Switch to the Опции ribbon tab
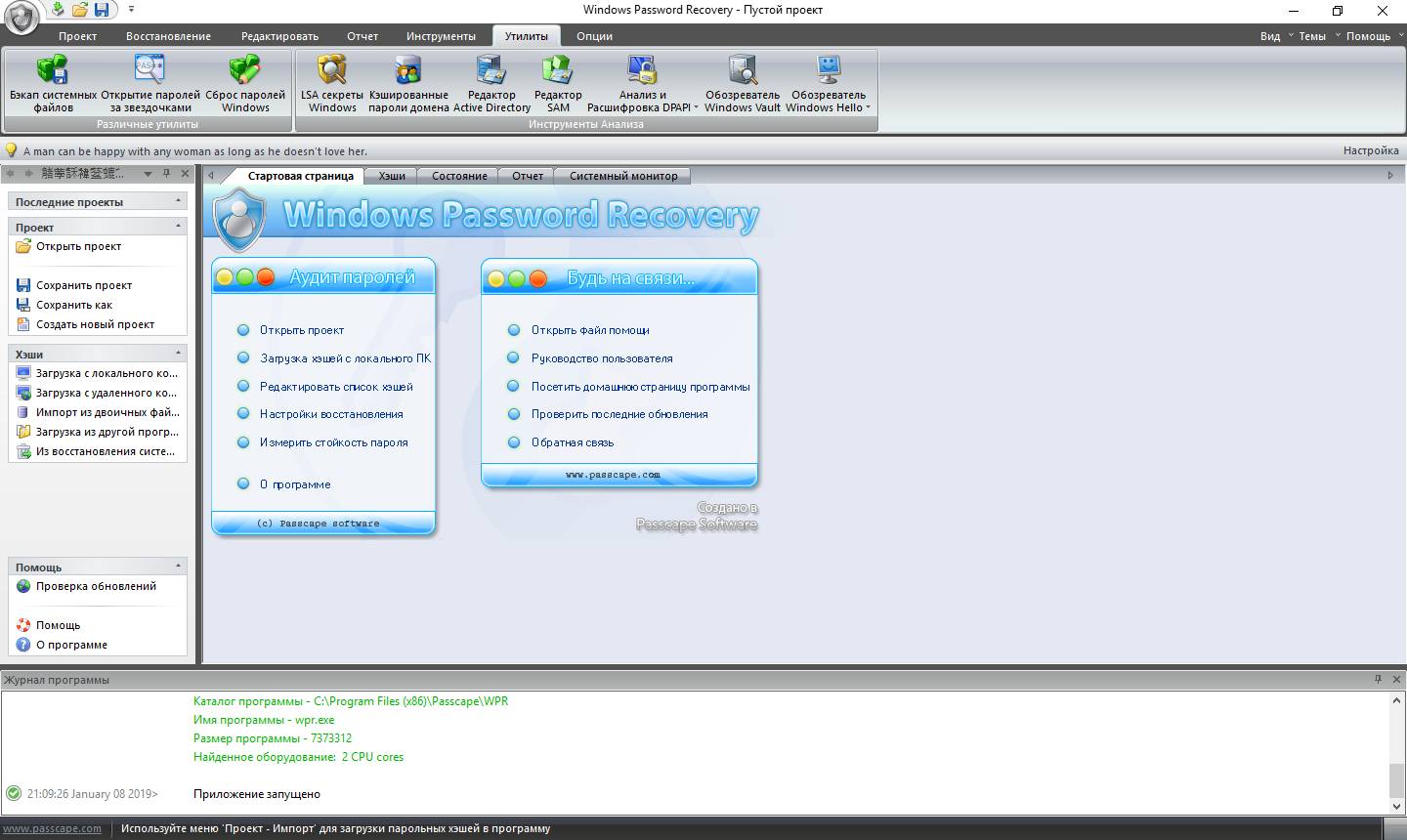This screenshot has width=1407, height=840. pyautogui.click(x=594, y=36)
